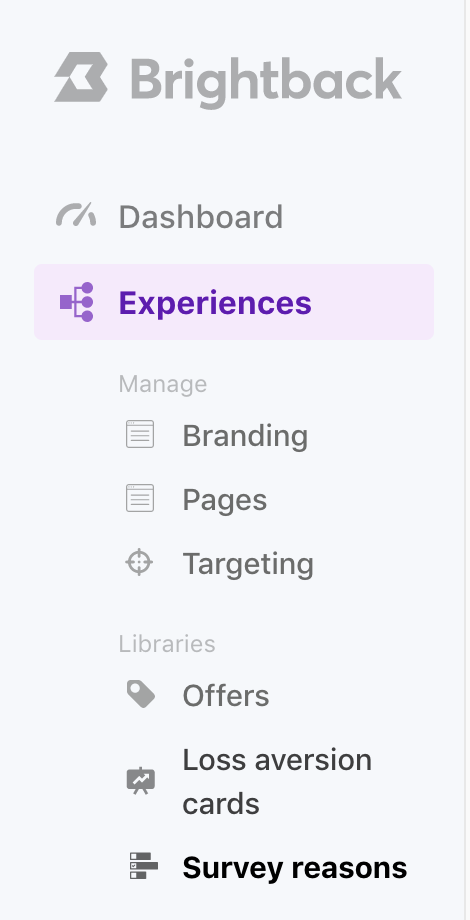Click the Manage section heading

163,384
